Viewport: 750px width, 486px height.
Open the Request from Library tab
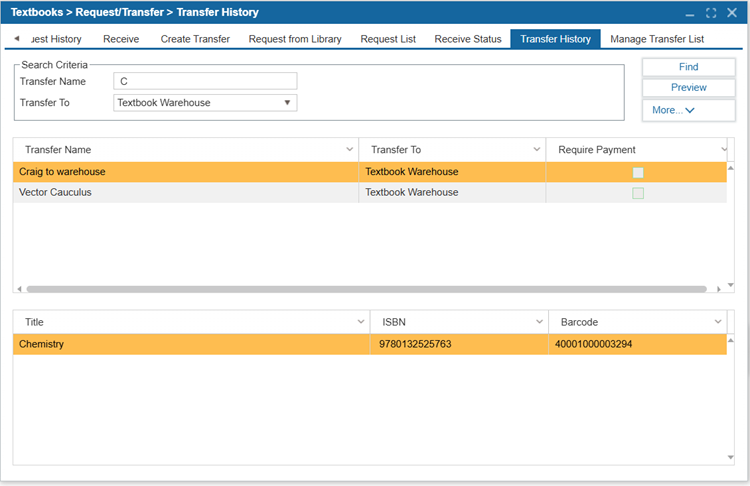[295, 39]
